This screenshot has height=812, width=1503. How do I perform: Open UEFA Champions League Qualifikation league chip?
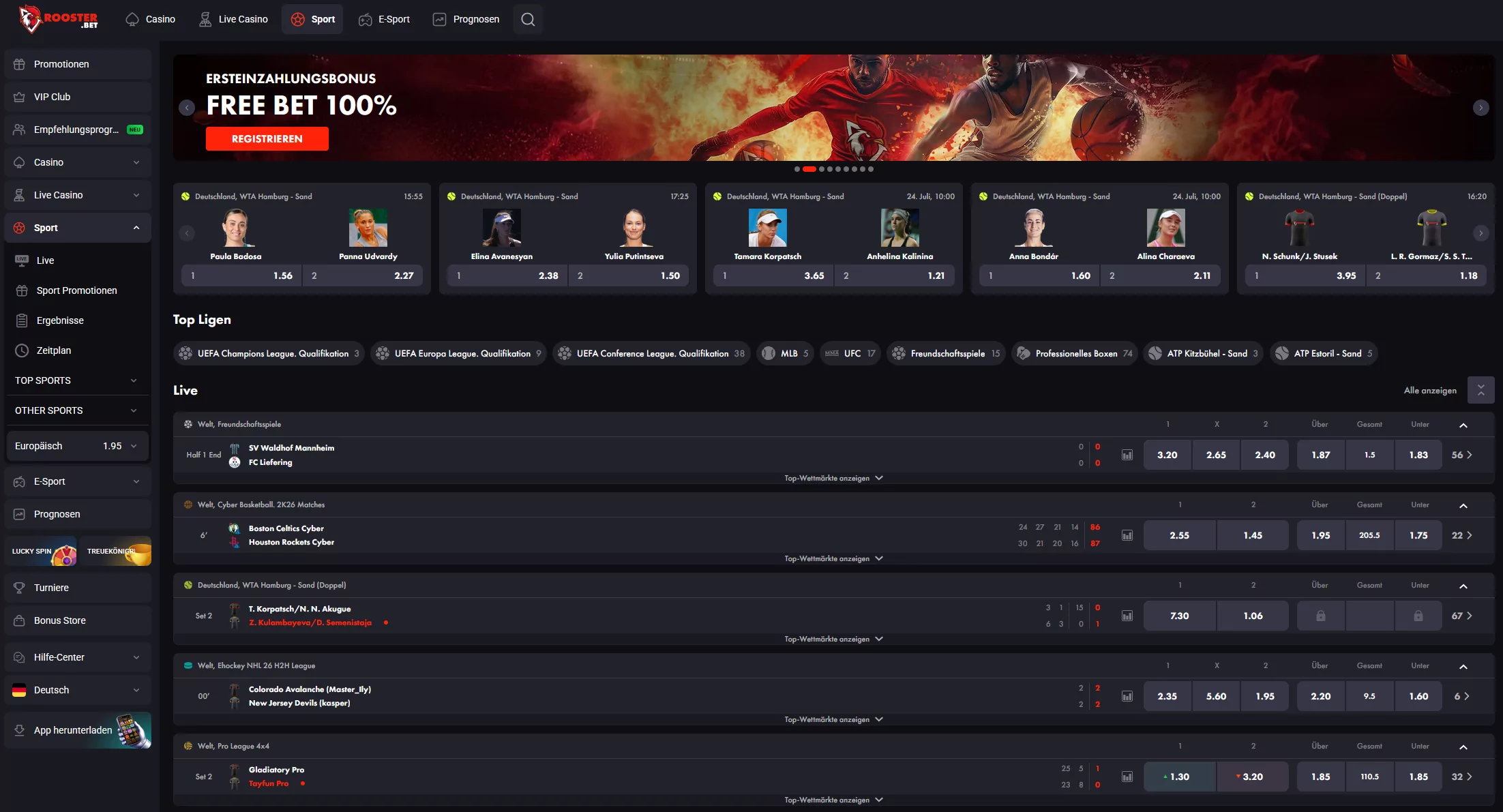pyautogui.click(x=269, y=353)
